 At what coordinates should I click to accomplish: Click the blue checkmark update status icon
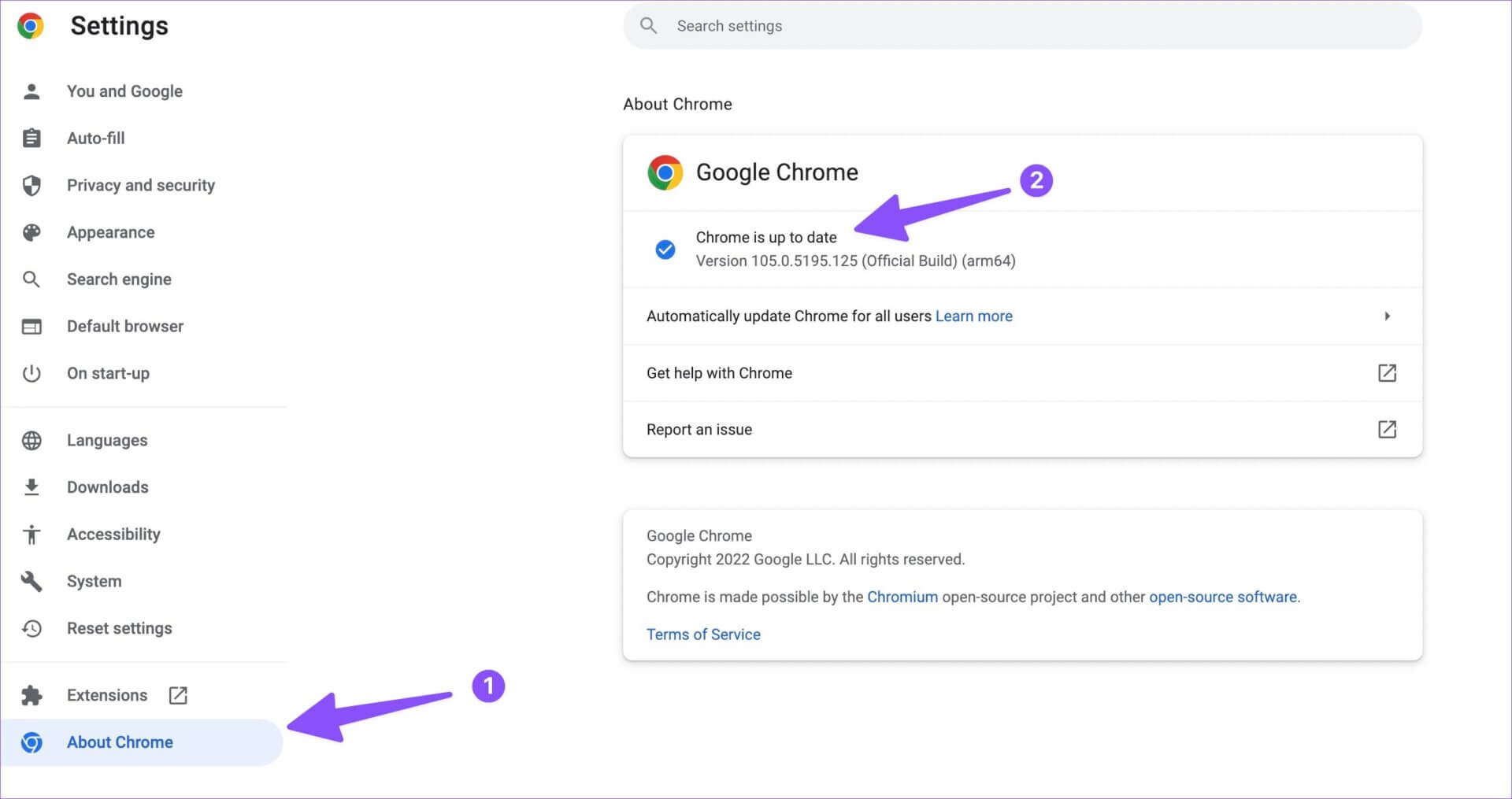coord(665,250)
